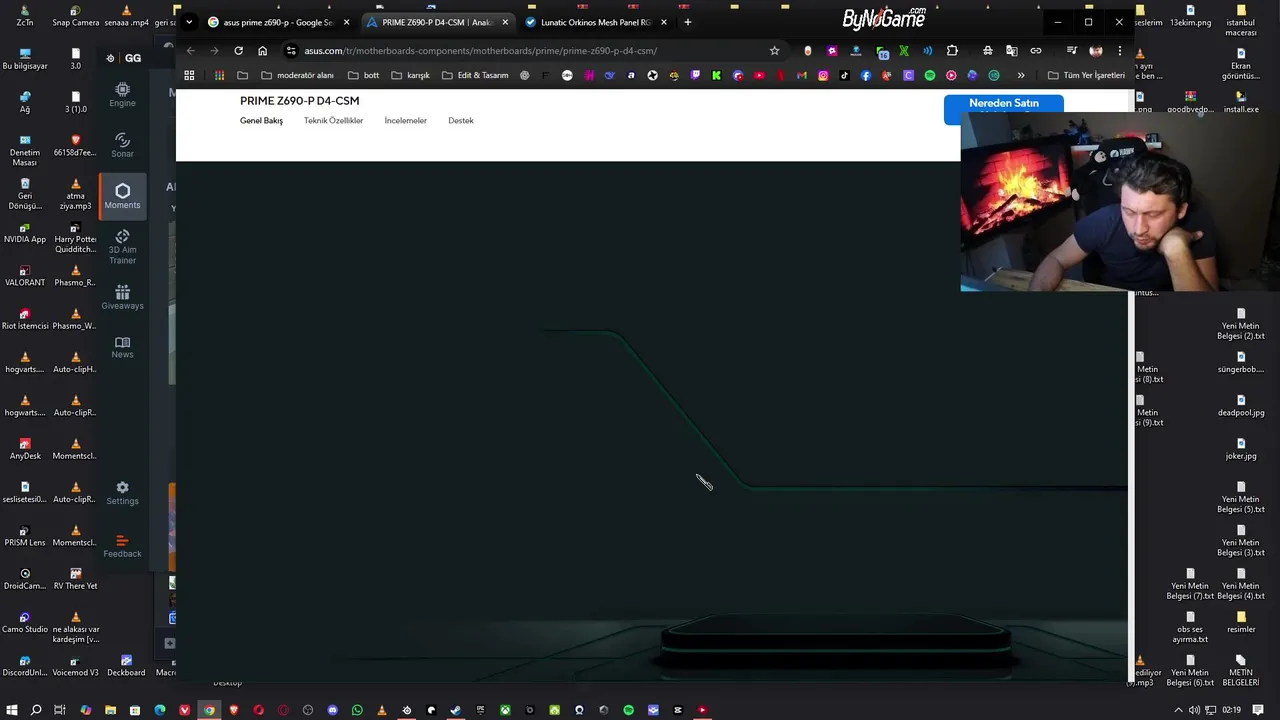Open the Windows Start menu
Screen dimensions: 1280x720
coord(12,710)
